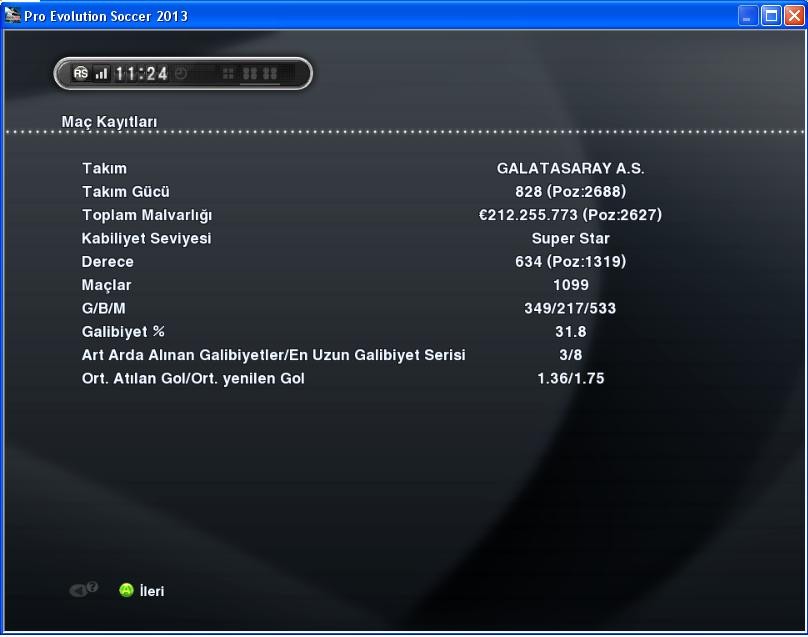Click the G/B/M label
This screenshot has height=637, width=808.
tap(104, 308)
